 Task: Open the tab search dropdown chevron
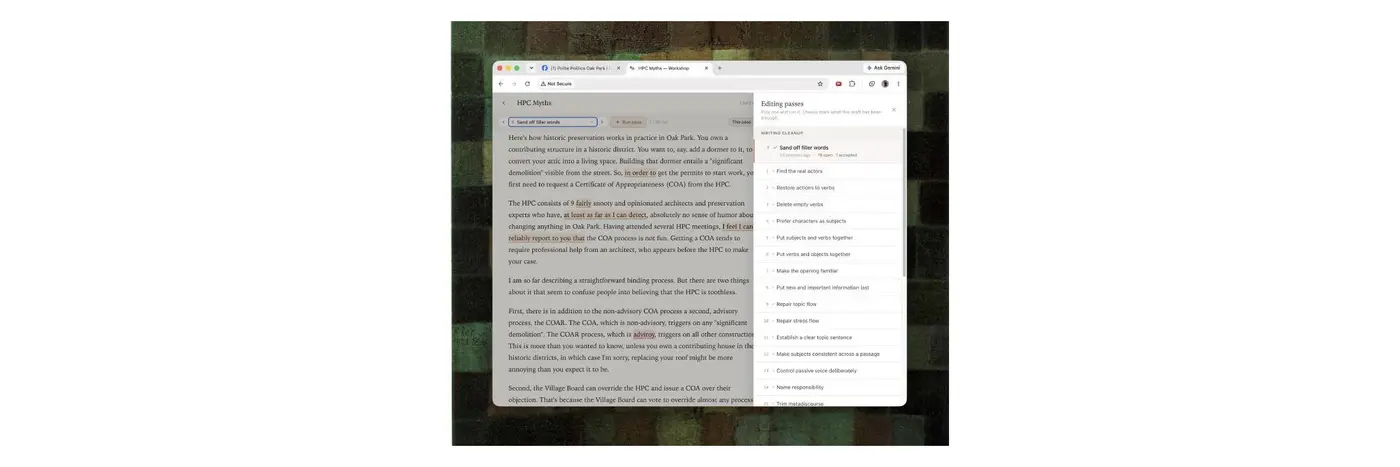[531, 68]
